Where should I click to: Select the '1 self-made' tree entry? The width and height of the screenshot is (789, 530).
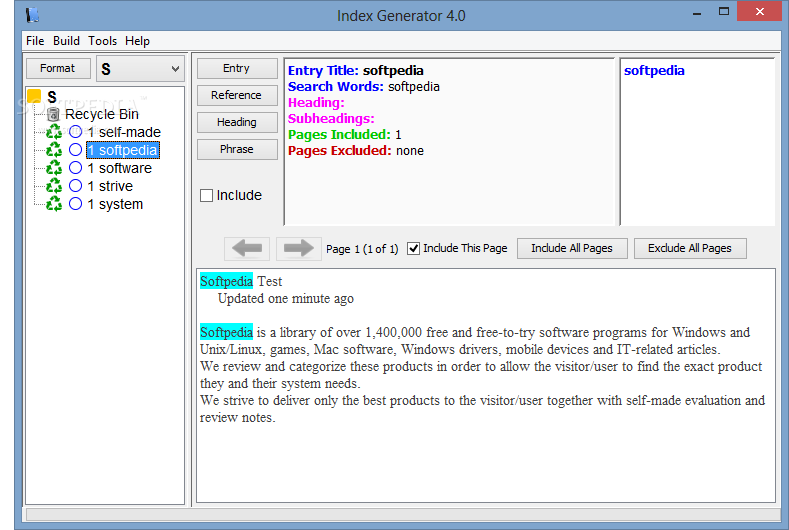pyautogui.click(x=124, y=132)
